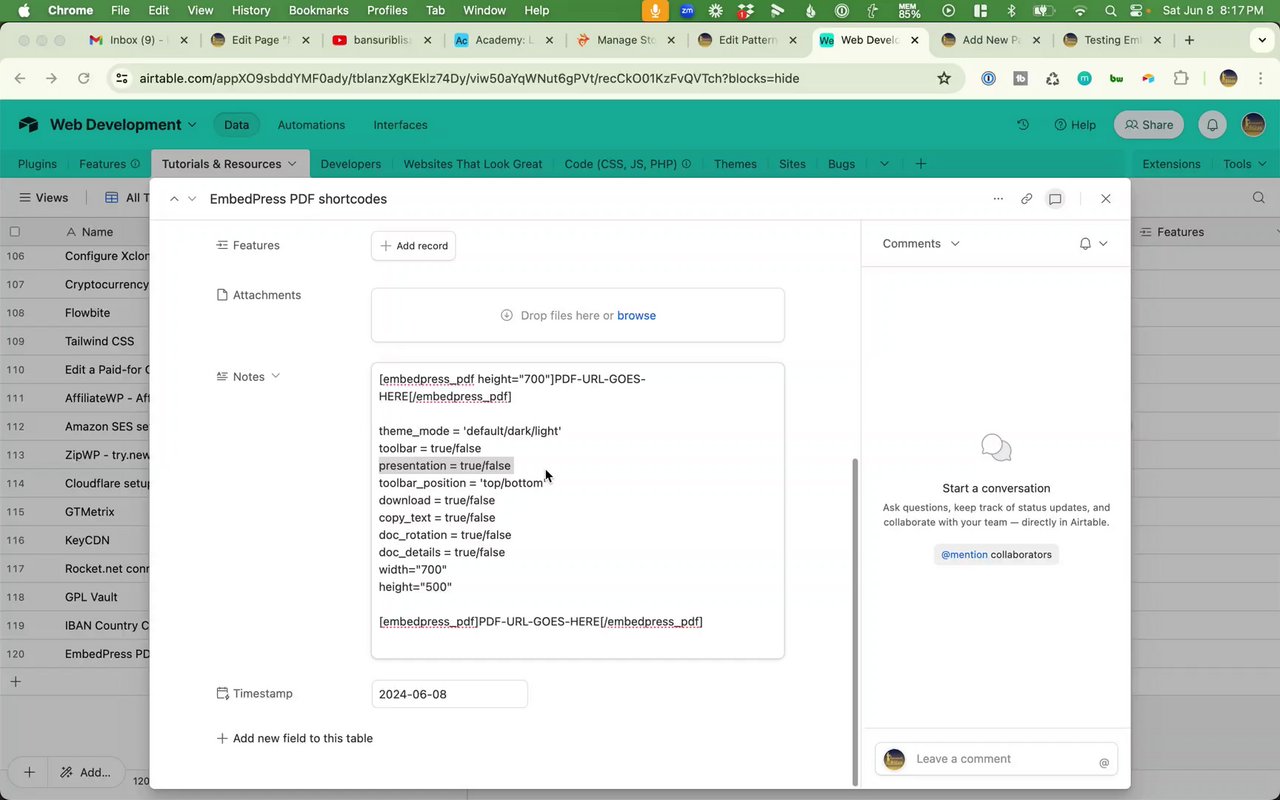This screenshot has height=800, width=1280.
Task: Go to next record with down chevron
Action: (x=192, y=199)
